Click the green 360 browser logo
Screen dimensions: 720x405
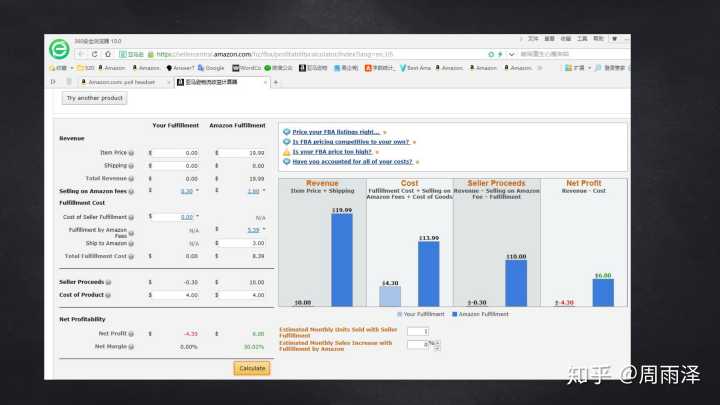tap(59, 49)
